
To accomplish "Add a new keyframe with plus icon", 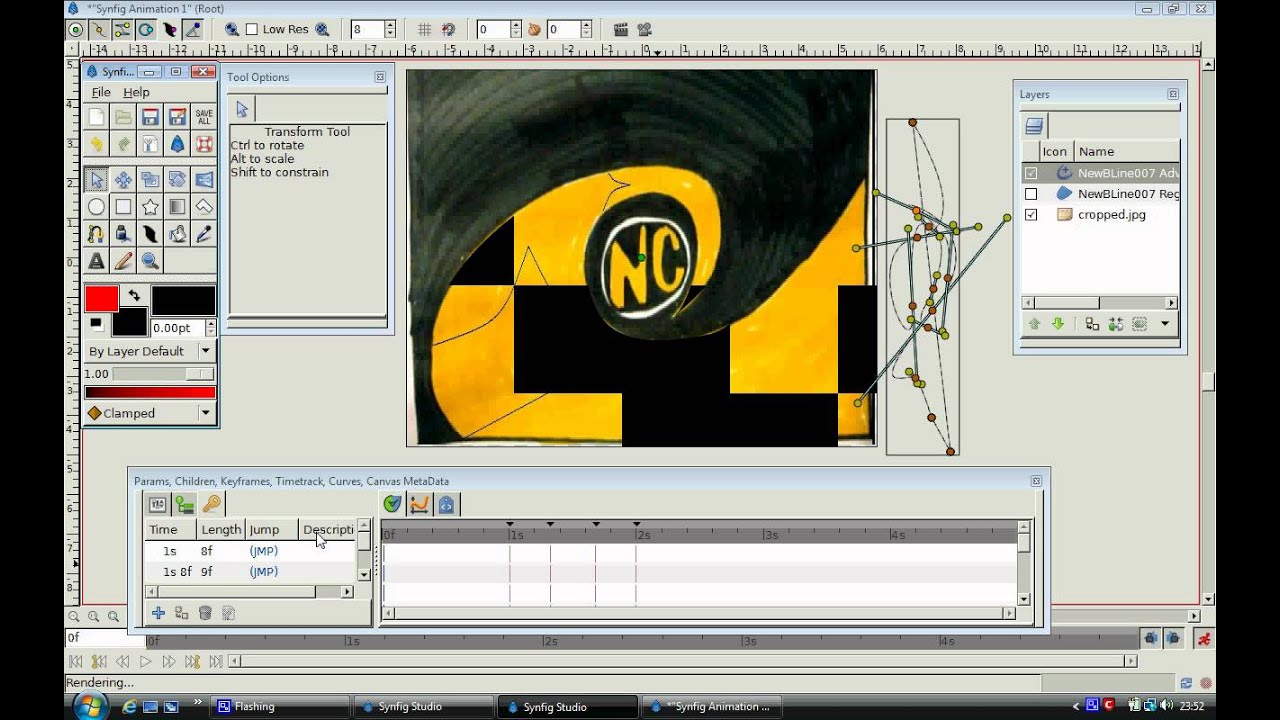I will [x=158, y=613].
